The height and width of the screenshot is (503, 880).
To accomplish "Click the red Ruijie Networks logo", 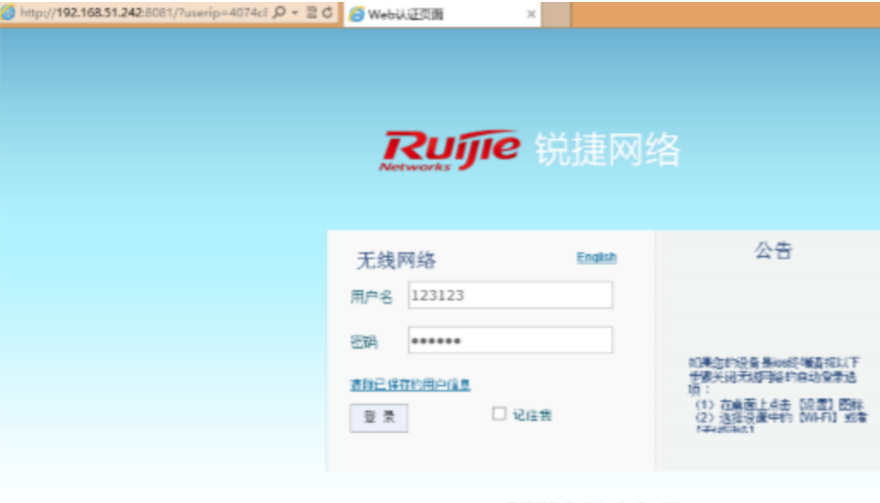I will (x=450, y=150).
